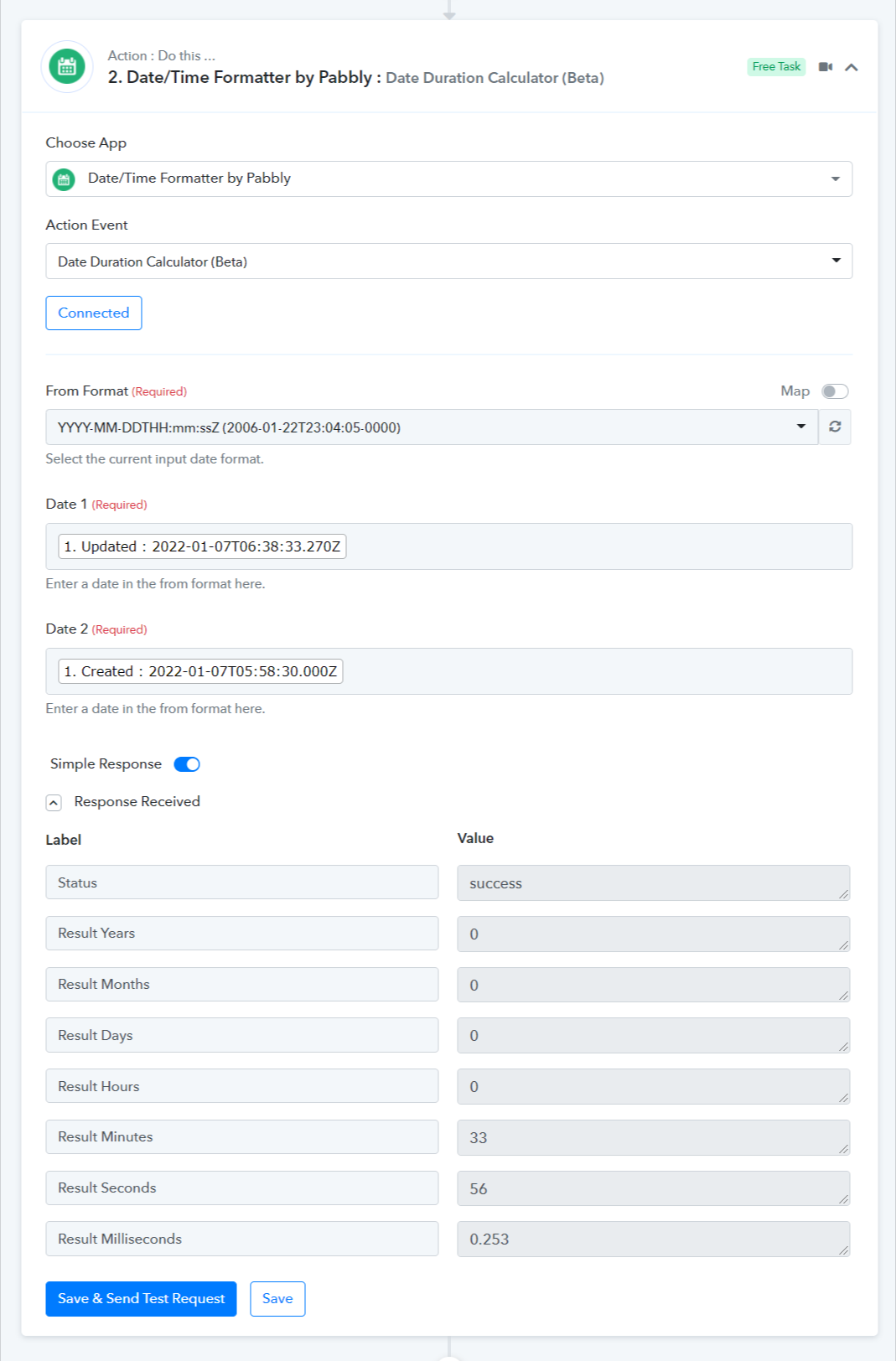Click the Result Hours label field
896x1361 pixels.
click(x=242, y=1086)
